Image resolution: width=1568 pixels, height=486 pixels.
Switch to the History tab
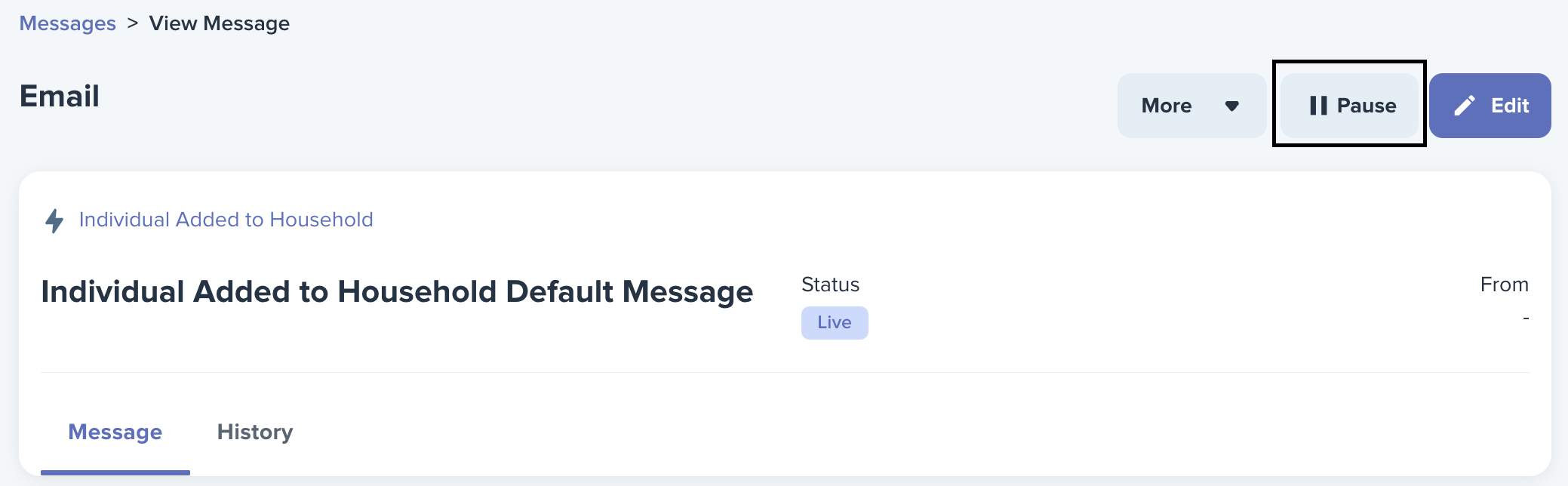pos(255,432)
